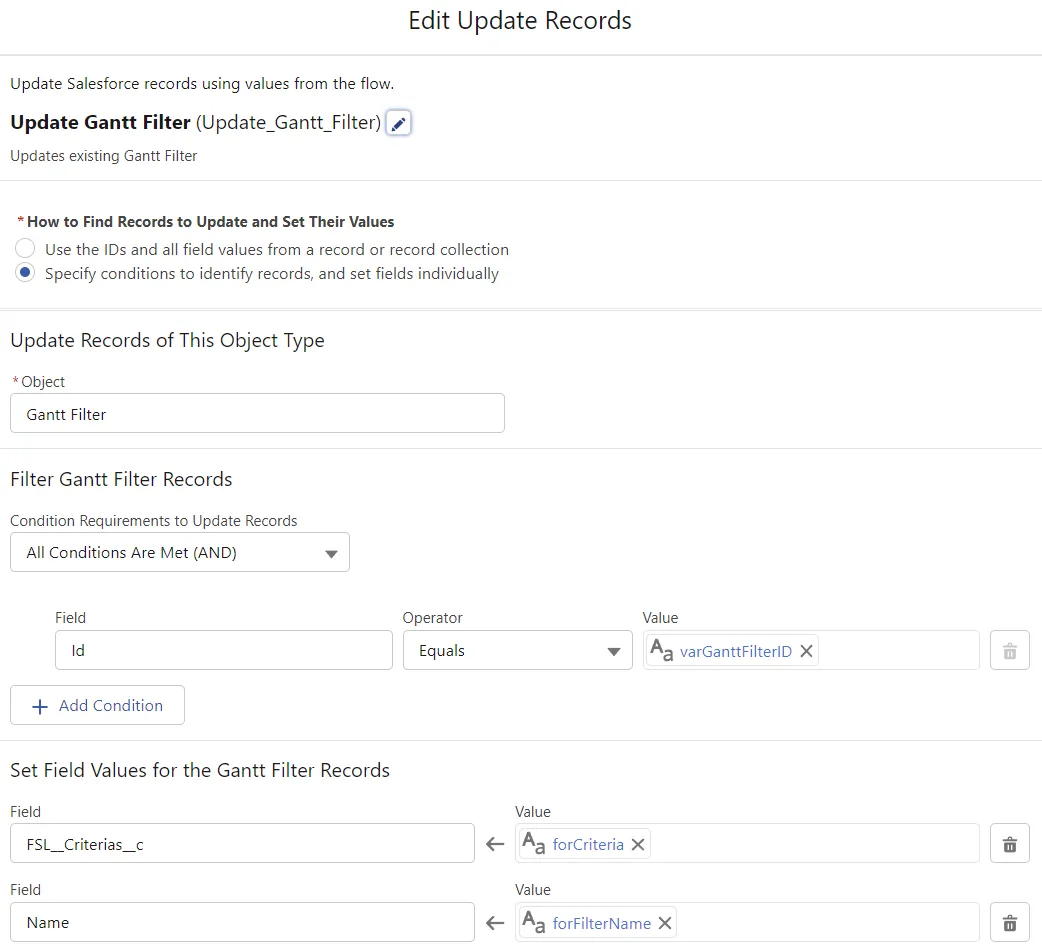Delete the Name field assignment row
Image resolution: width=1042 pixels, height=950 pixels.
[1009, 923]
